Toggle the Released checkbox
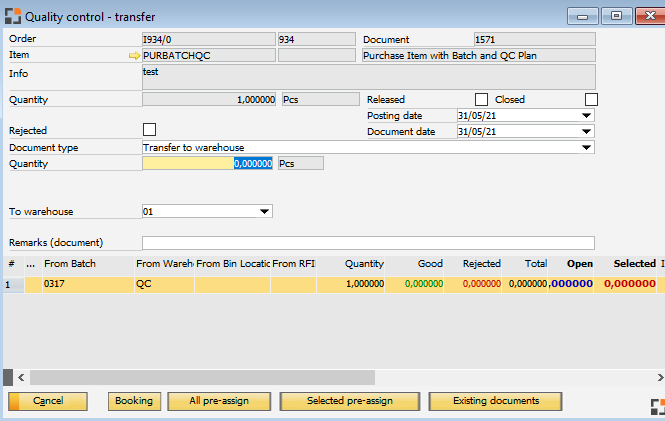Image resolution: width=665 pixels, height=421 pixels. [x=481, y=100]
